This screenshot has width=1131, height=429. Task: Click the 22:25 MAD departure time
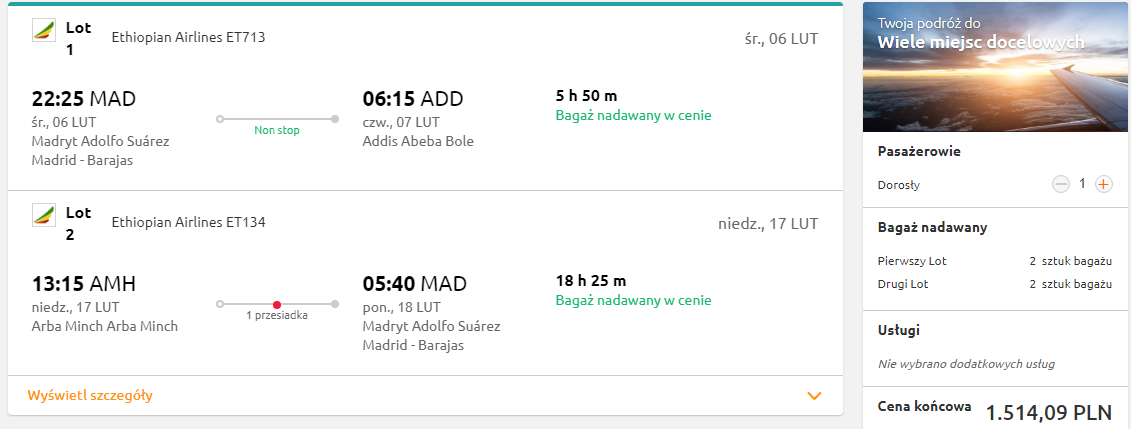click(84, 98)
